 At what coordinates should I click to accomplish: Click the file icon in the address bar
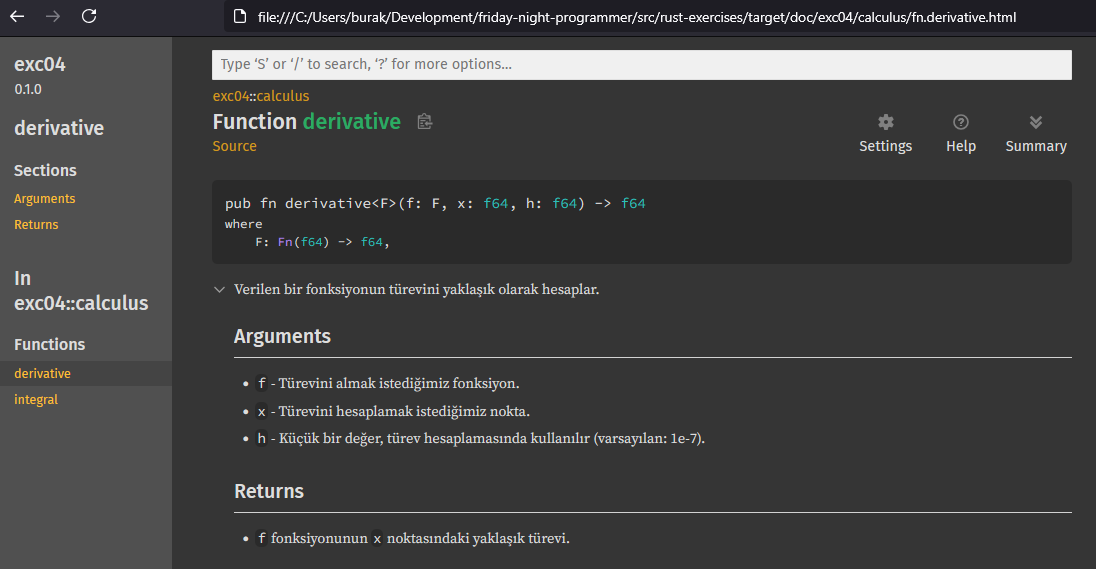[x=239, y=17]
